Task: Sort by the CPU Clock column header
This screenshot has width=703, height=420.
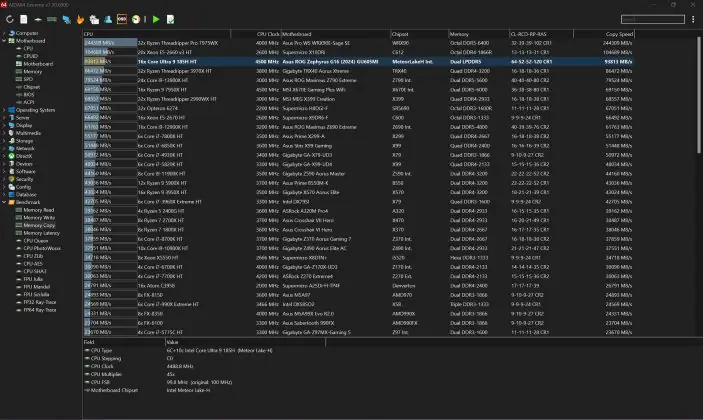Action: [256, 34]
